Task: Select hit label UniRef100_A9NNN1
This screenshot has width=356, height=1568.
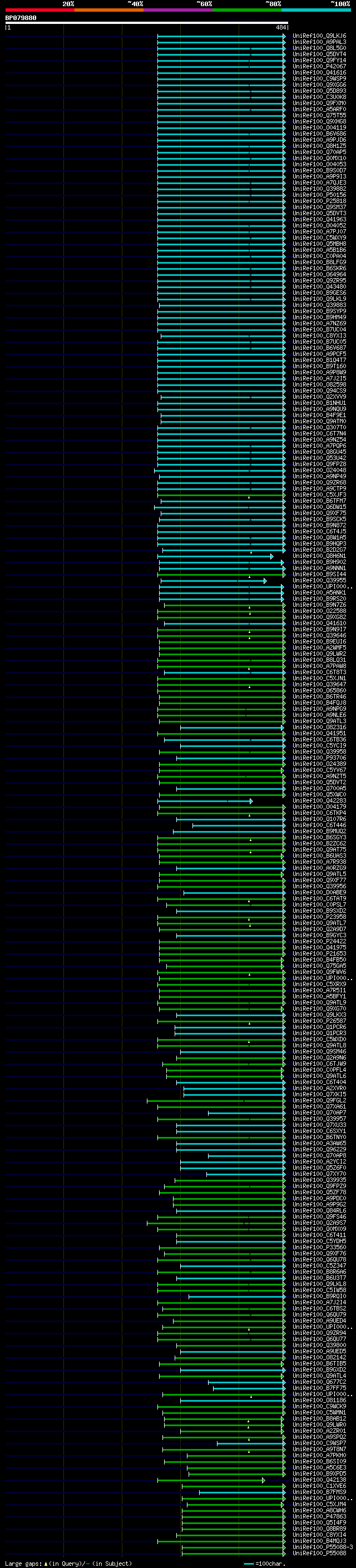Action: pos(319,568)
